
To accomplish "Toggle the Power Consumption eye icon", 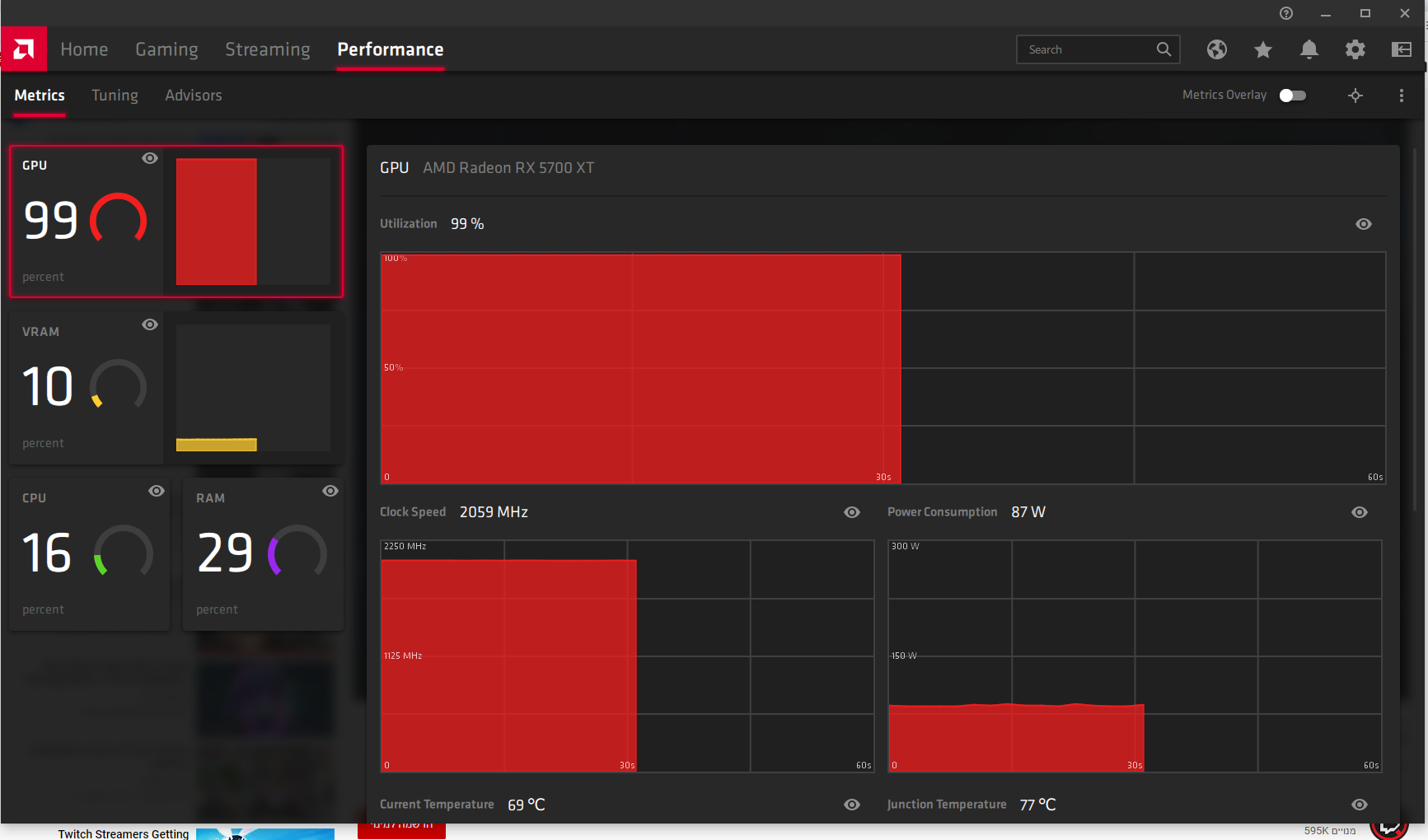I will (x=1359, y=512).
